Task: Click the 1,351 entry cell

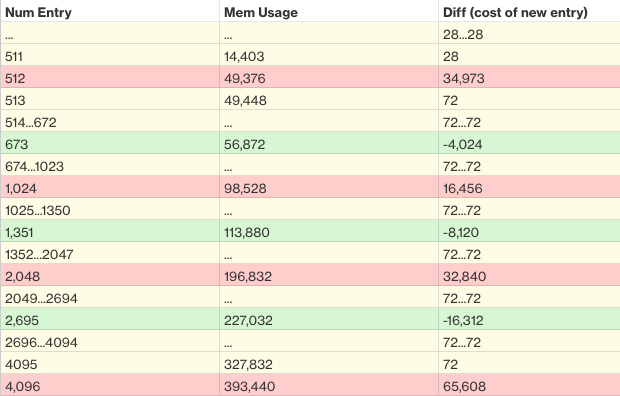Action: click(x=110, y=231)
